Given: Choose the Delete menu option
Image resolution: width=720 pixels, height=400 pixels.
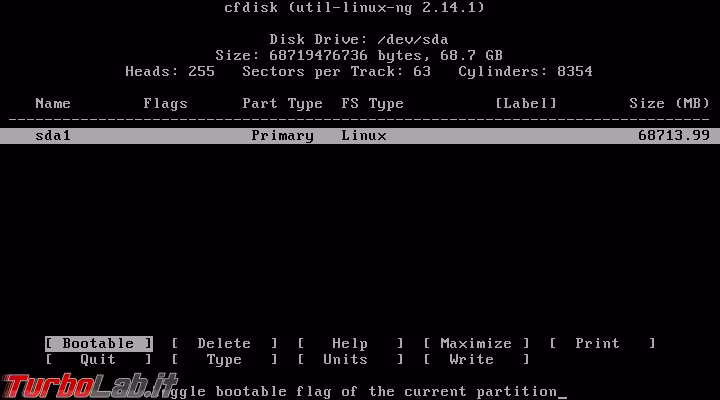Looking at the screenshot, I should point(224,344).
